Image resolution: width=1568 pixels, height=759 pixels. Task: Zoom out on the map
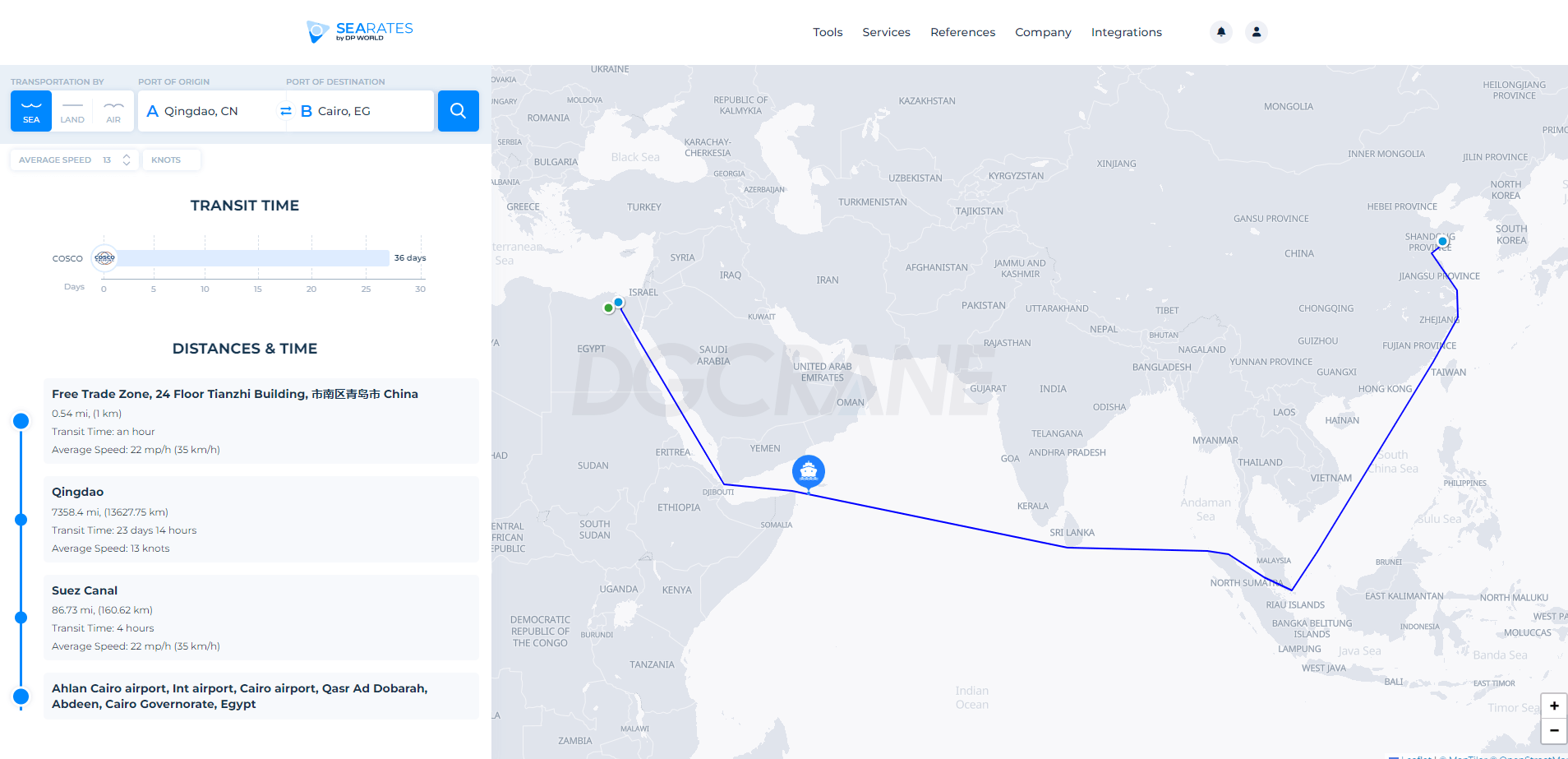click(x=1554, y=730)
